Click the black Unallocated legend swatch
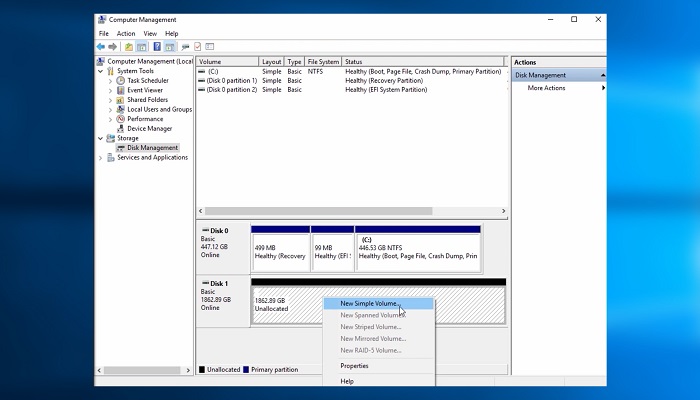 202,370
